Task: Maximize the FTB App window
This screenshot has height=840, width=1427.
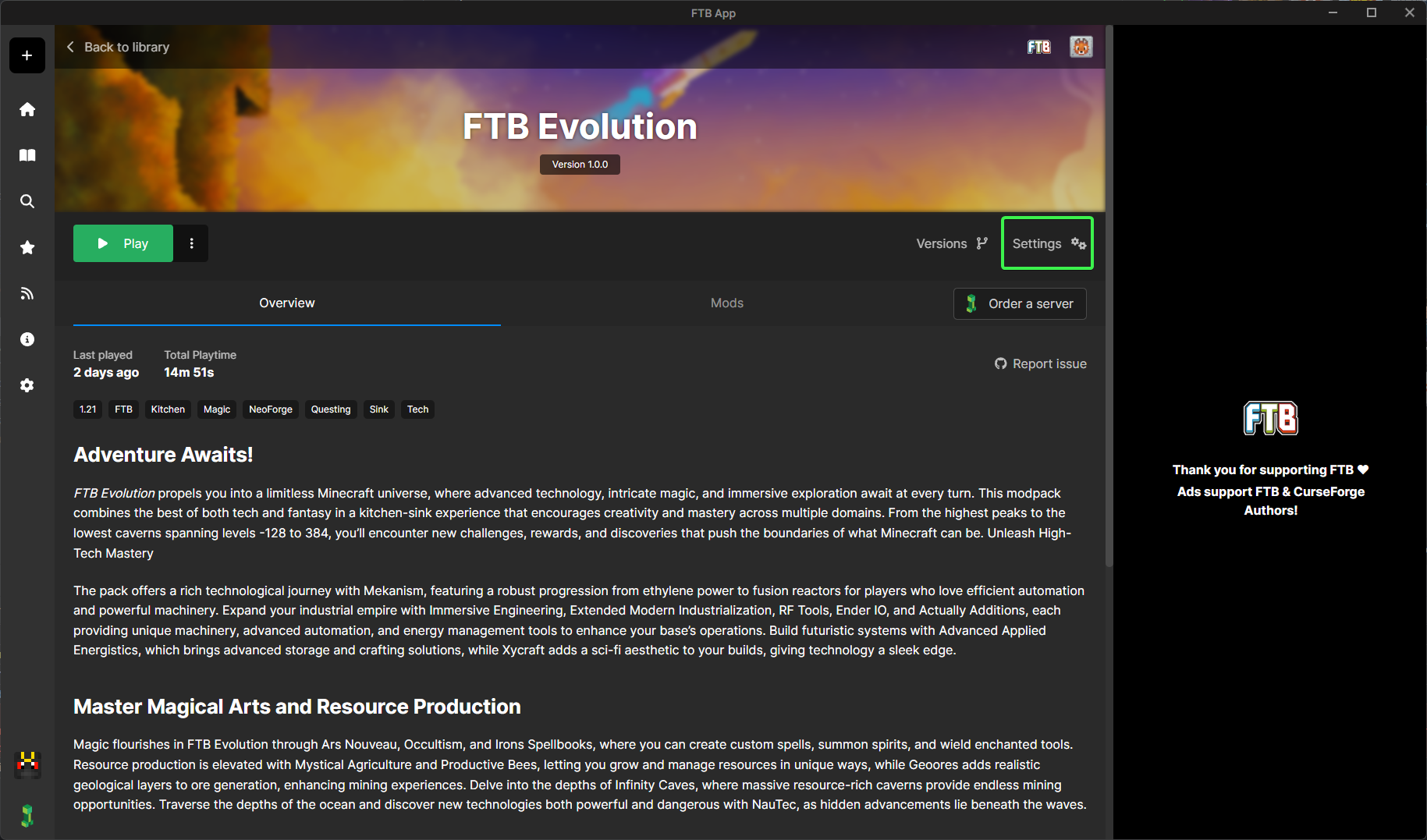Action: tap(1372, 12)
